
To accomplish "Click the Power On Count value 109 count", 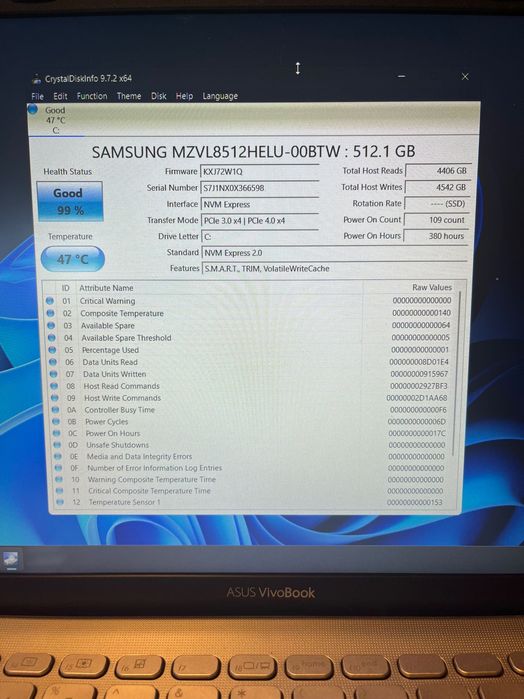I will [436, 220].
